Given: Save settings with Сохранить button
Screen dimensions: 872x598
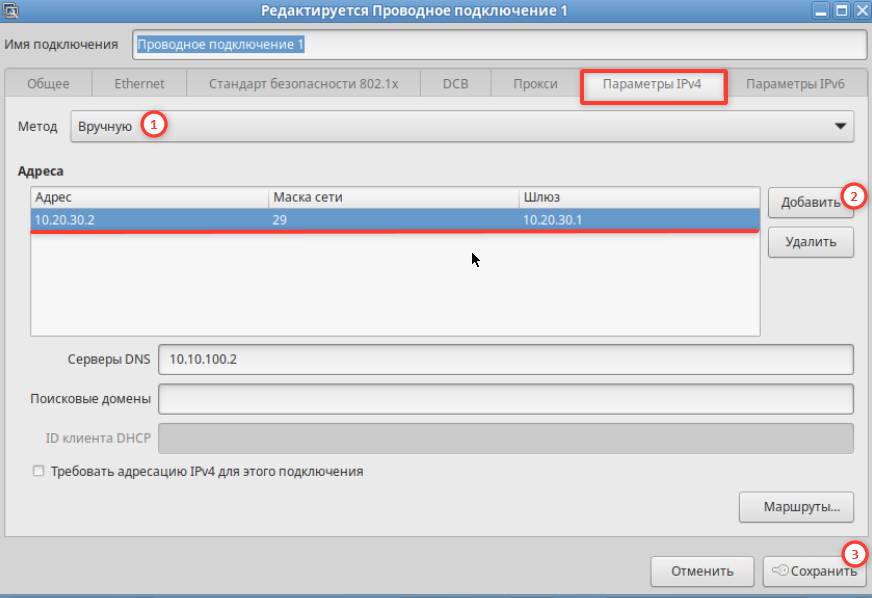Looking at the screenshot, I should [815, 571].
